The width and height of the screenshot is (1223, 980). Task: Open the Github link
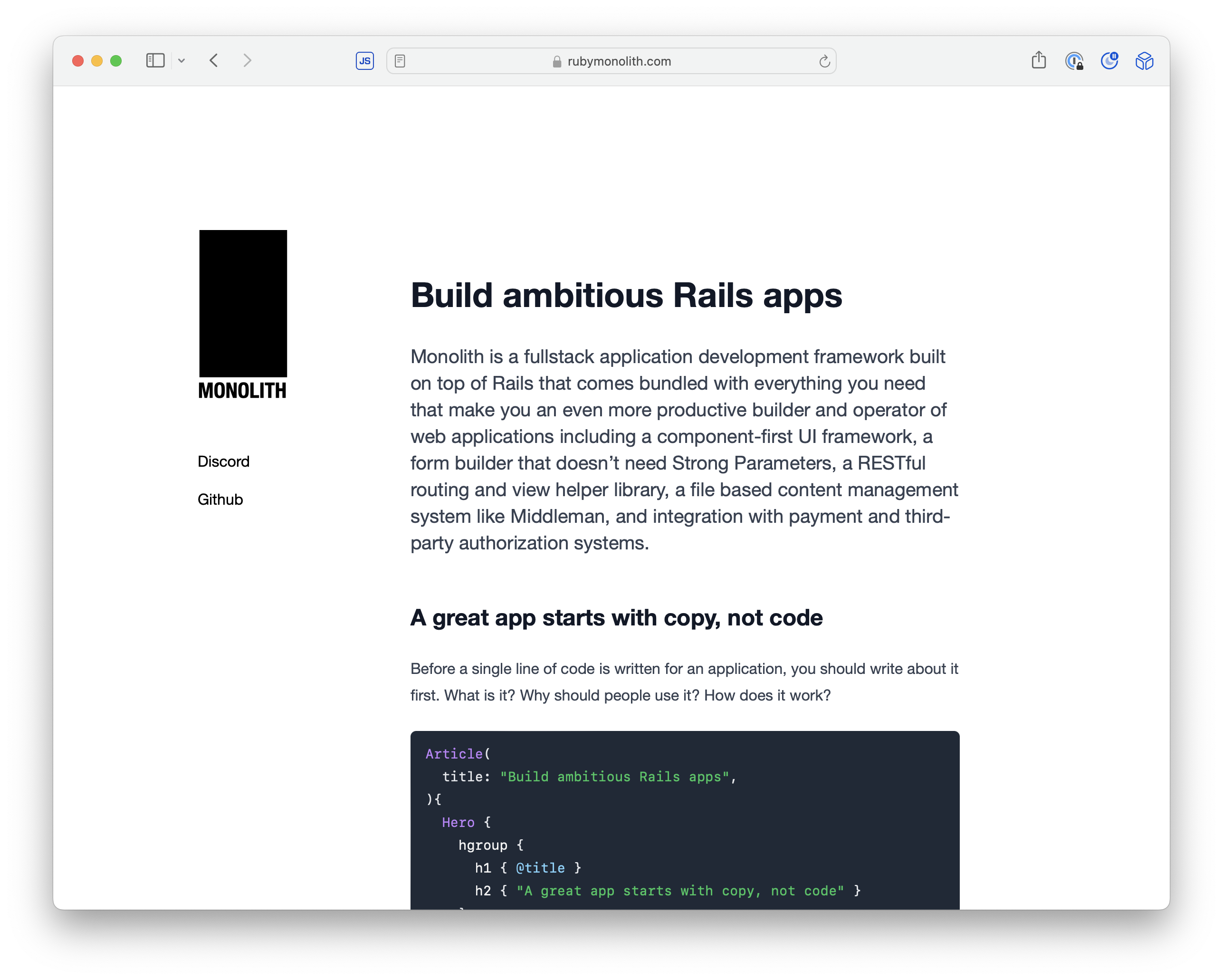220,500
